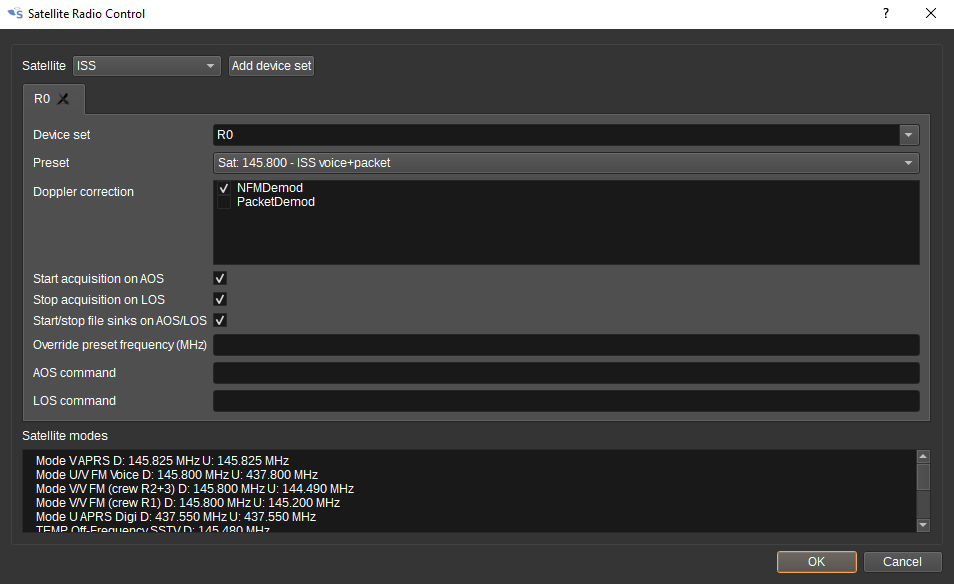Expand the Device set R0 dropdown arrow

(x=908, y=135)
